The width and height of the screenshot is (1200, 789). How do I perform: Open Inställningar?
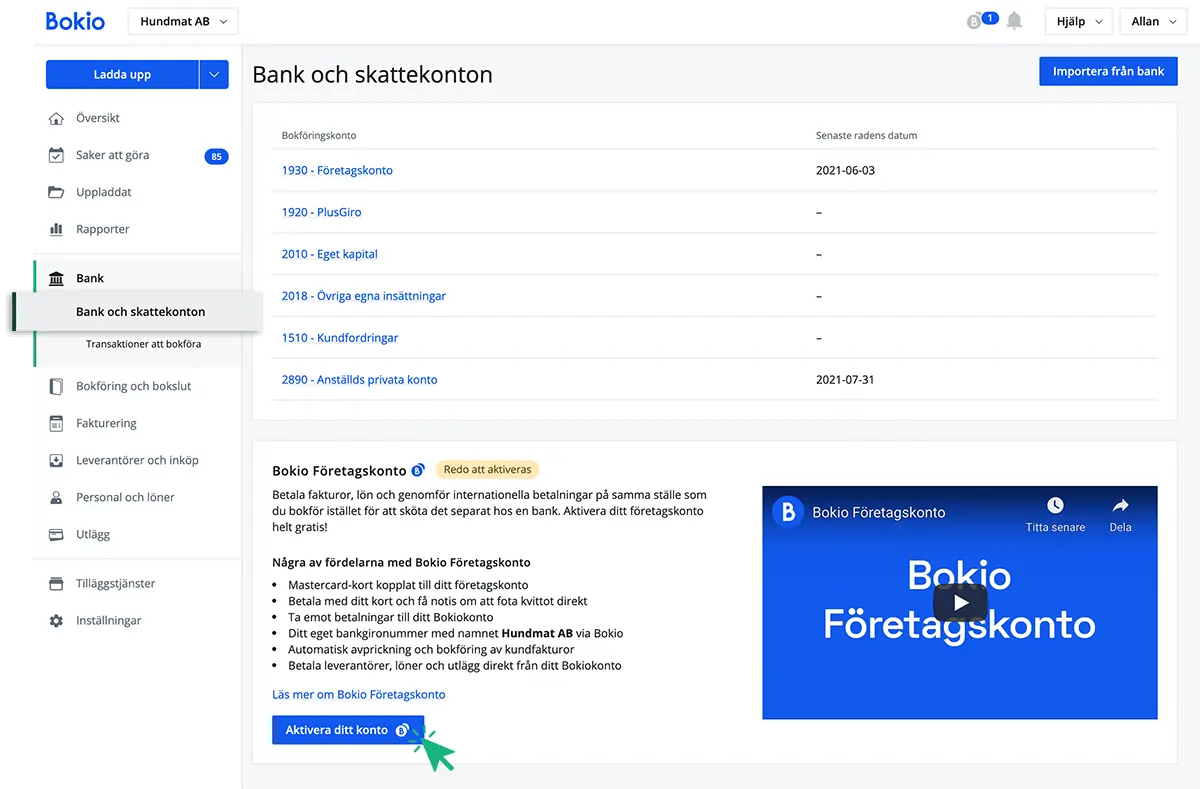pyautogui.click(x=108, y=620)
